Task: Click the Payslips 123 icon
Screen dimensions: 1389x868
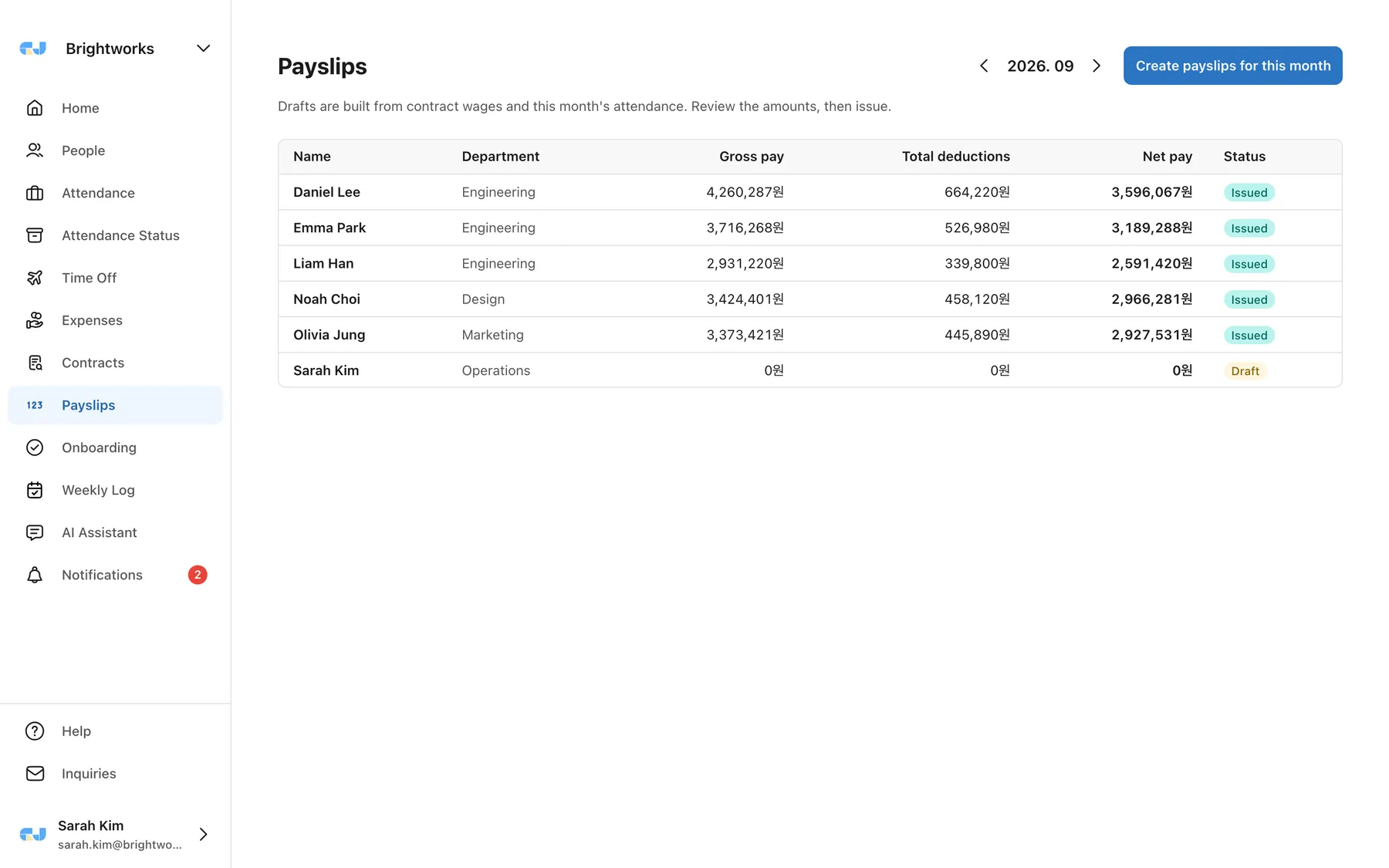Action: point(35,405)
